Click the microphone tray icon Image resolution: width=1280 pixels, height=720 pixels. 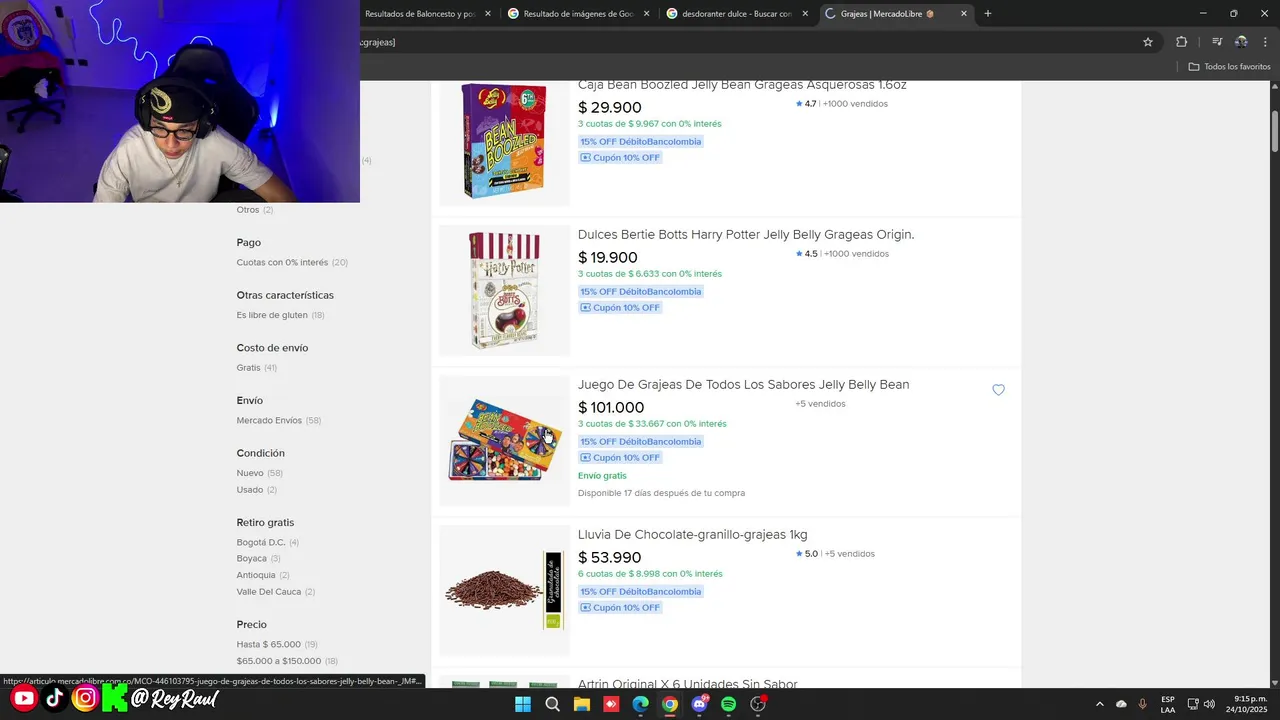pos(1142,704)
